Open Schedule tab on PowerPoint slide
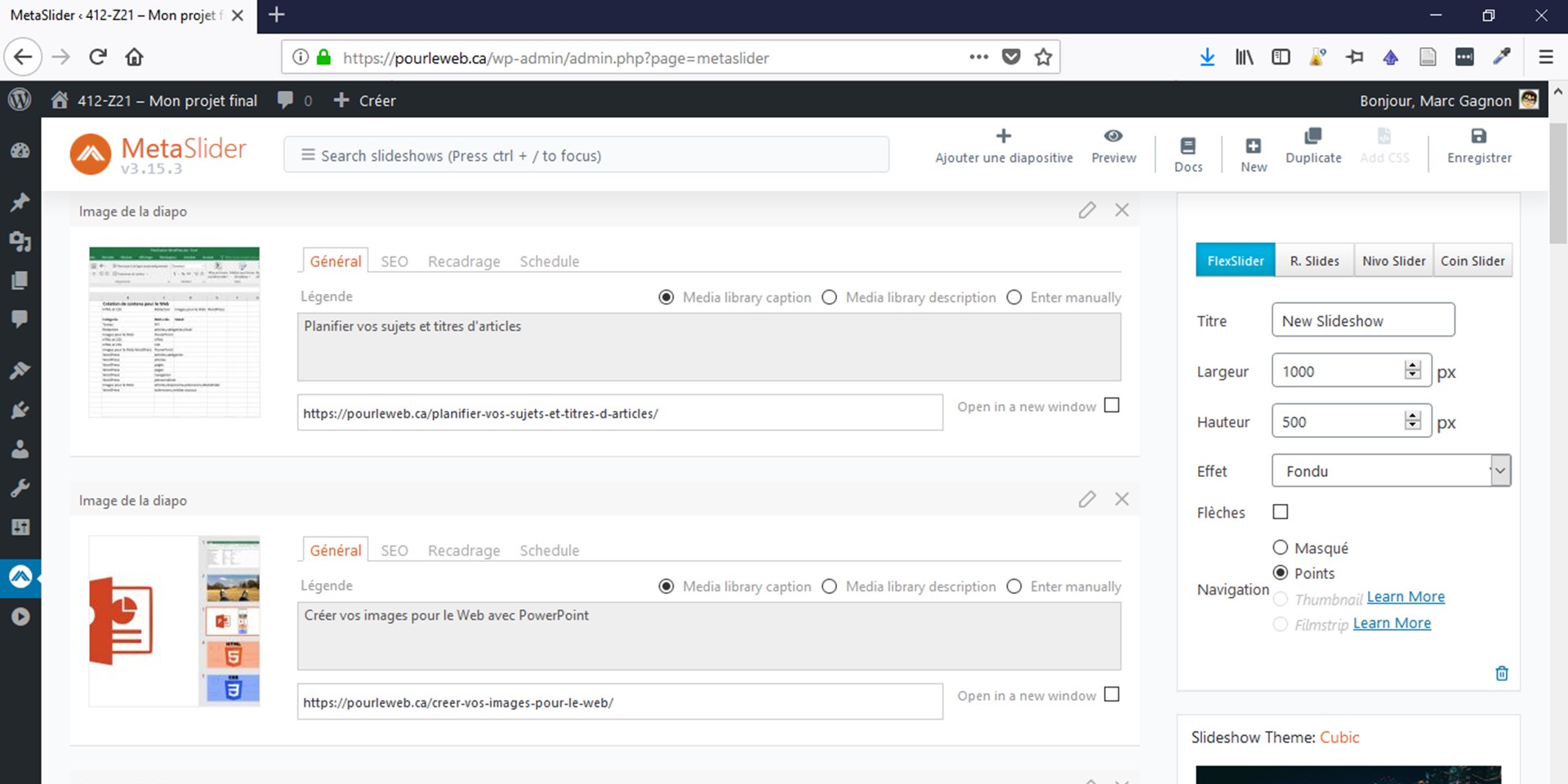Screen dimensions: 1568x784 click(550, 550)
